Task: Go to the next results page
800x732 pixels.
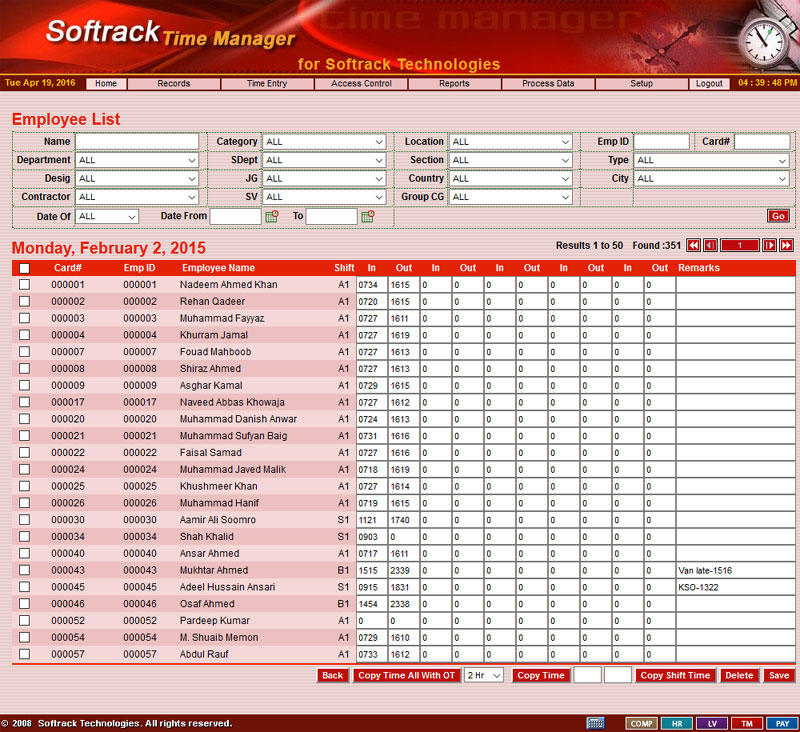Action: coord(769,245)
